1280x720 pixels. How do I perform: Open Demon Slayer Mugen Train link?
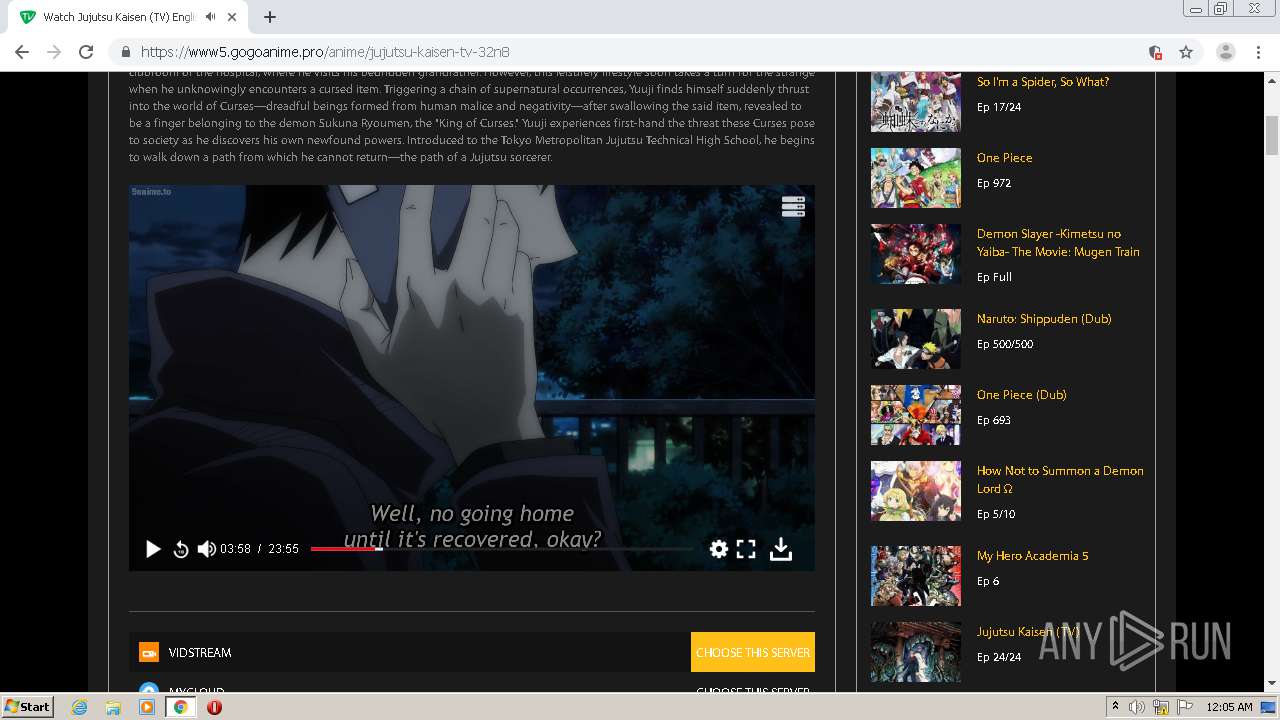(x=1058, y=243)
